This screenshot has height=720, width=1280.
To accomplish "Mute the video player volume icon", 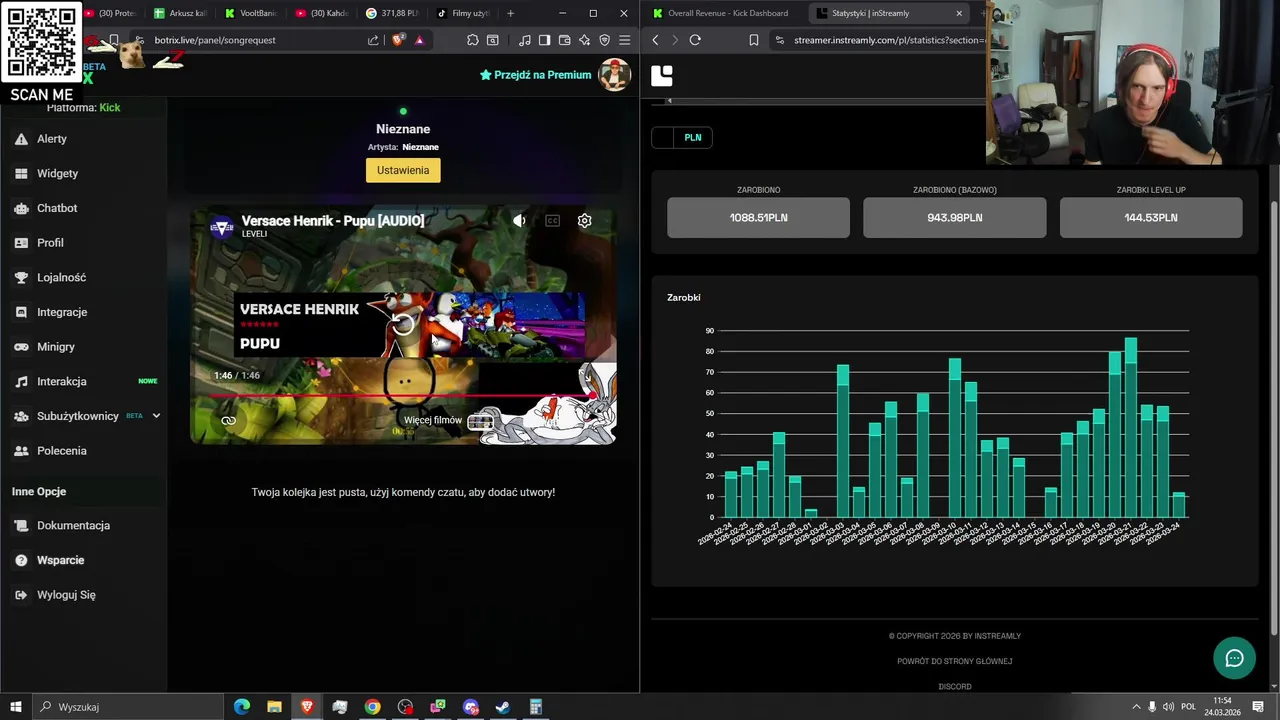I will tap(519, 221).
